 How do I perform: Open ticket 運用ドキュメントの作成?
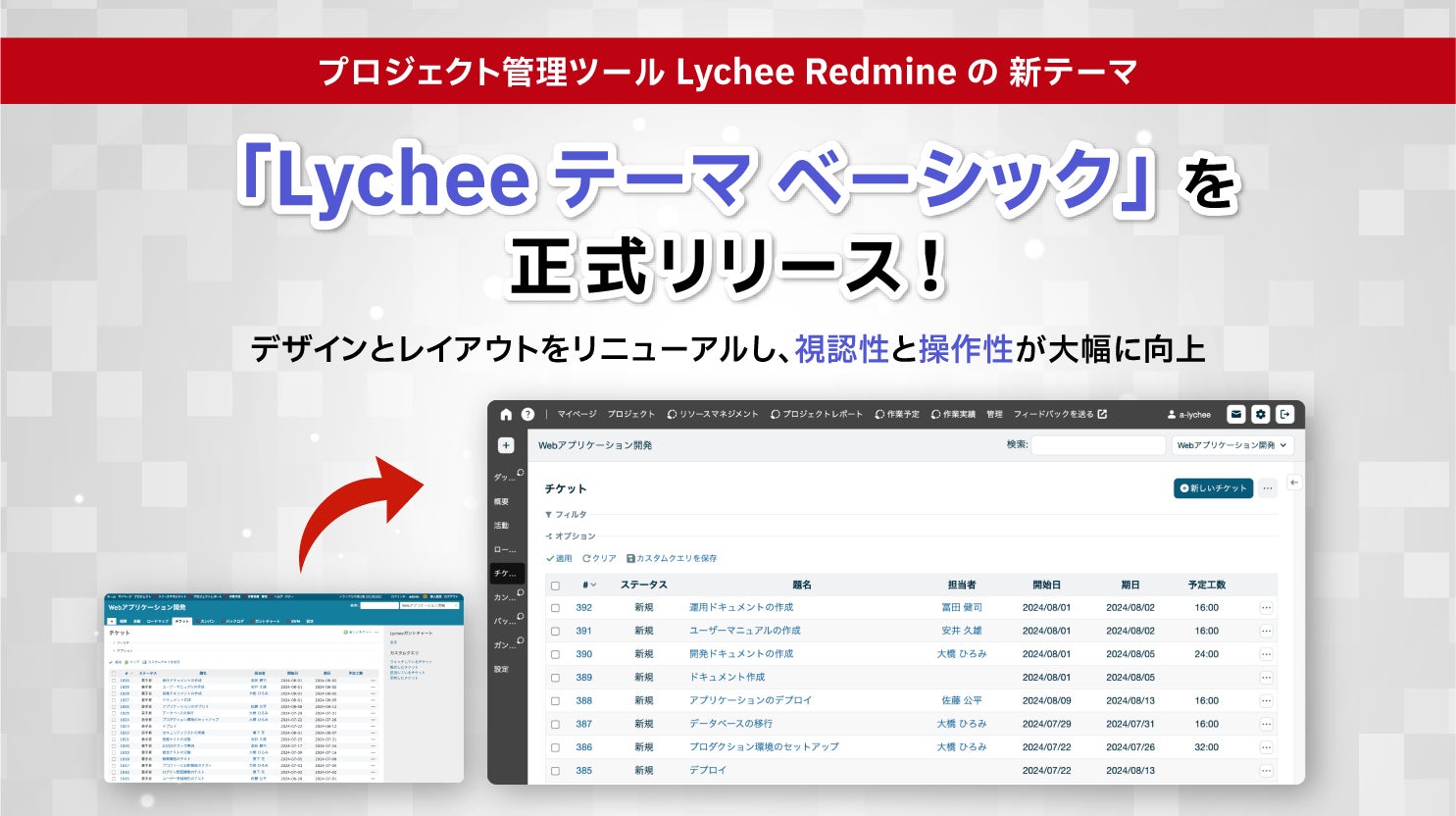741,608
